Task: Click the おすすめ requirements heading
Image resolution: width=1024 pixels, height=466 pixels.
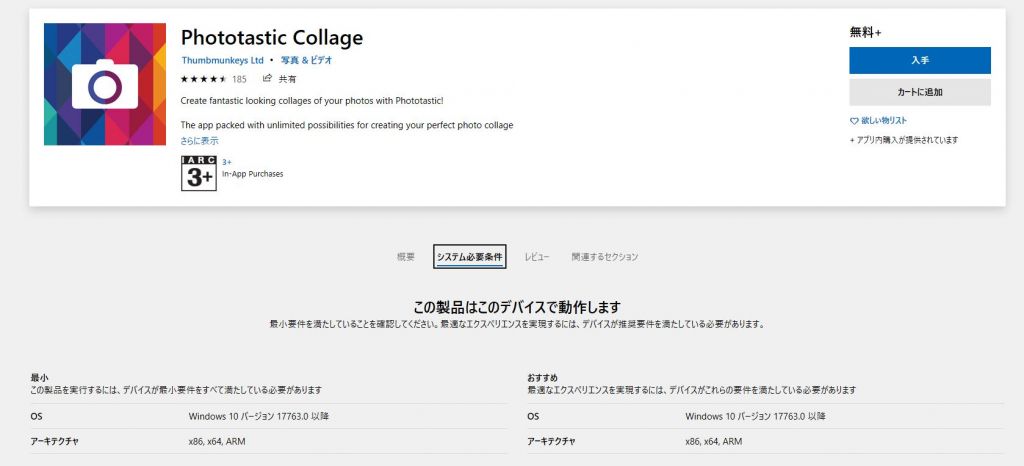Action: click(543, 378)
